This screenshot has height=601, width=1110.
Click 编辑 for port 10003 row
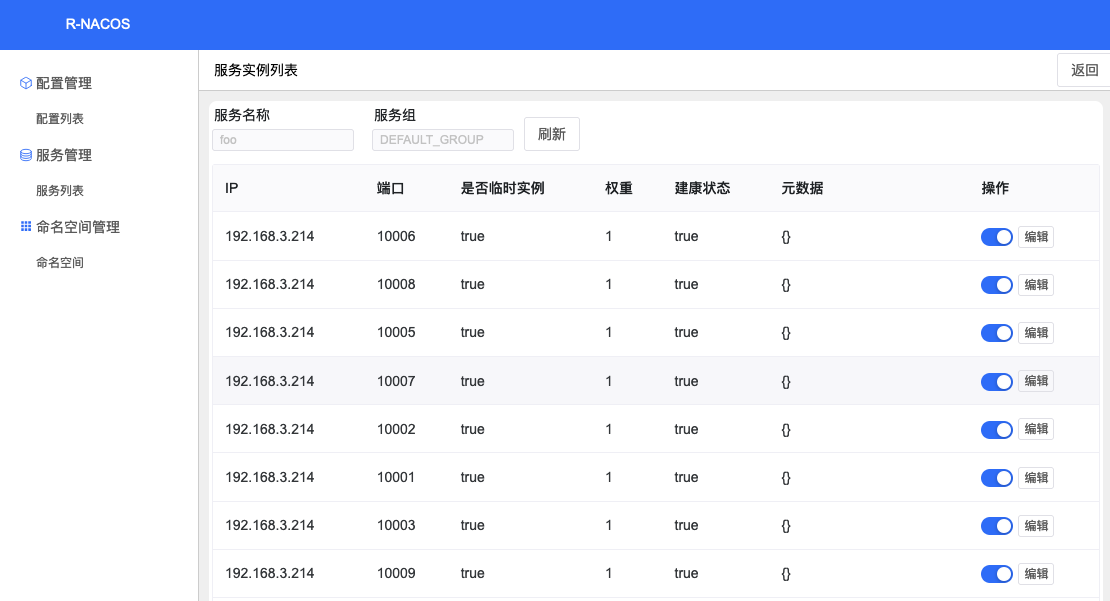tap(1036, 526)
